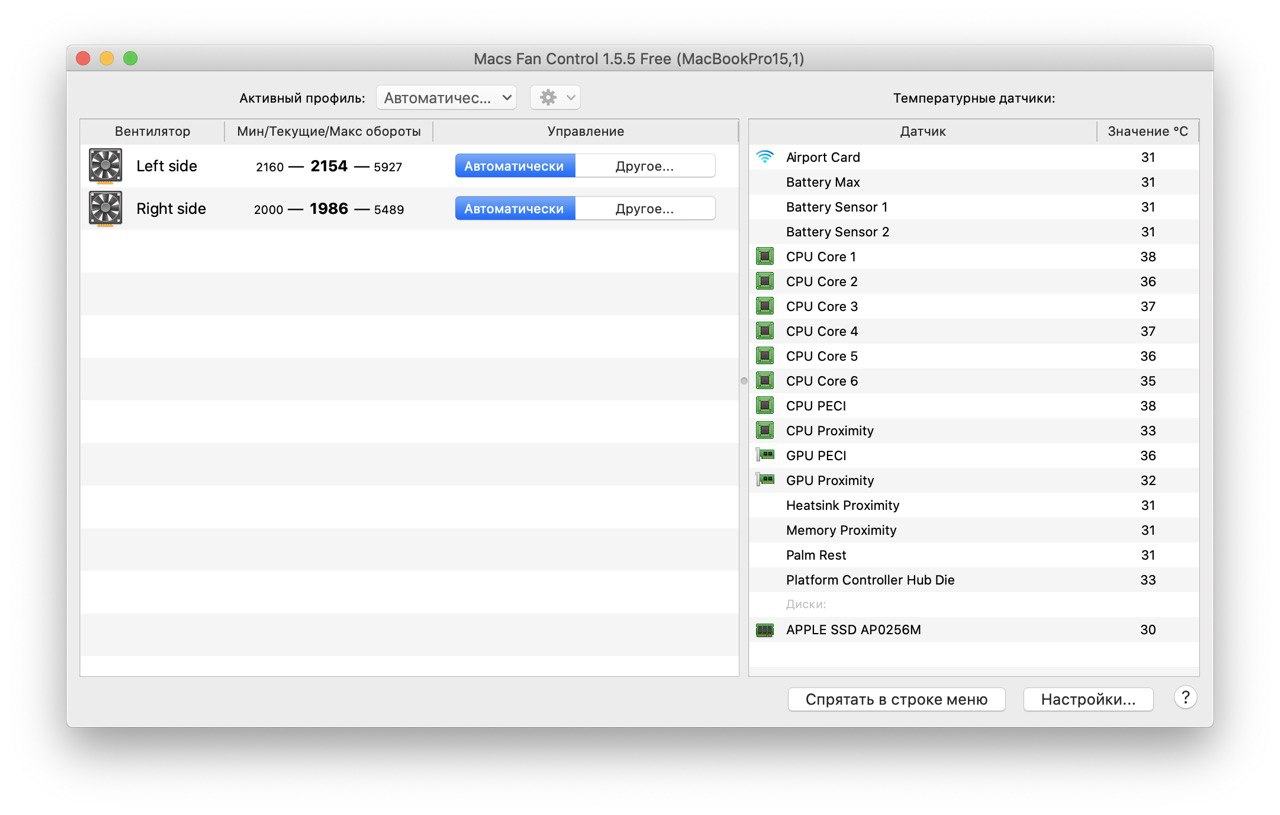
Task: Set Right side fan to Автоматически
Action: coord(515,209)
